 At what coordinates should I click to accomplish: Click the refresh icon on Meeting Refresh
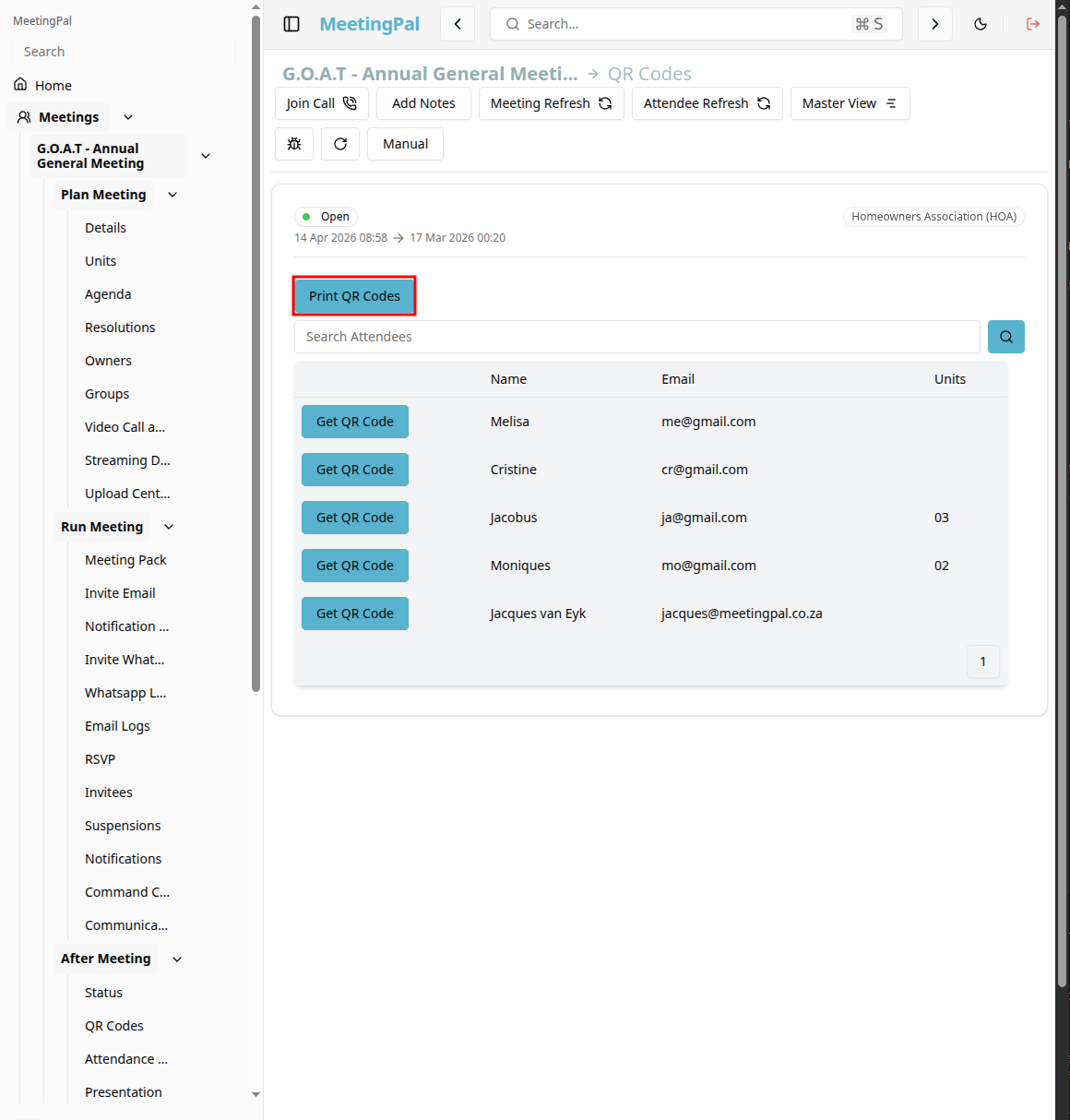pyautogui.click(x=605, y=103)
